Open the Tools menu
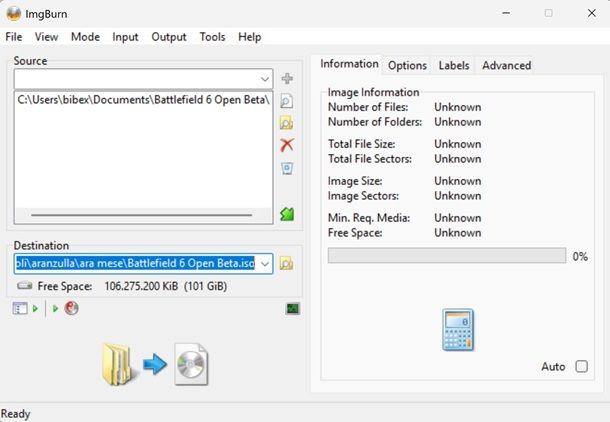610x422 pixels. tap(212, 37)
